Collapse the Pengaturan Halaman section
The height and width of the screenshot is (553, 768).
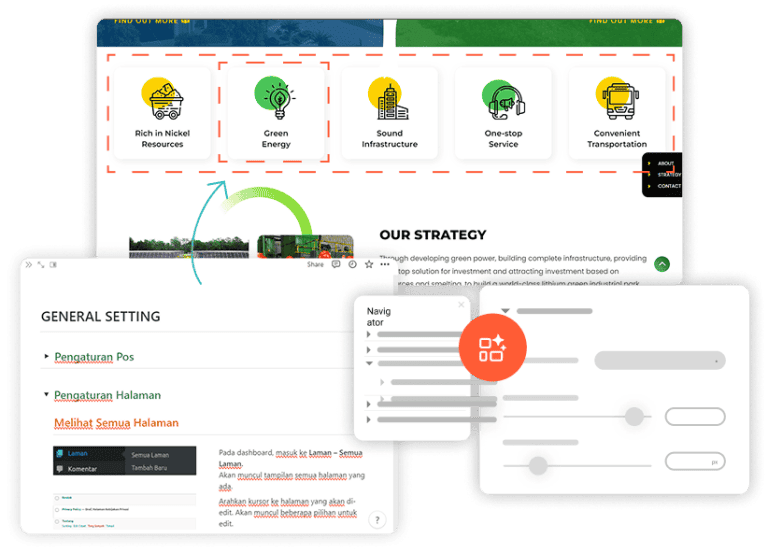click(46, 395)
